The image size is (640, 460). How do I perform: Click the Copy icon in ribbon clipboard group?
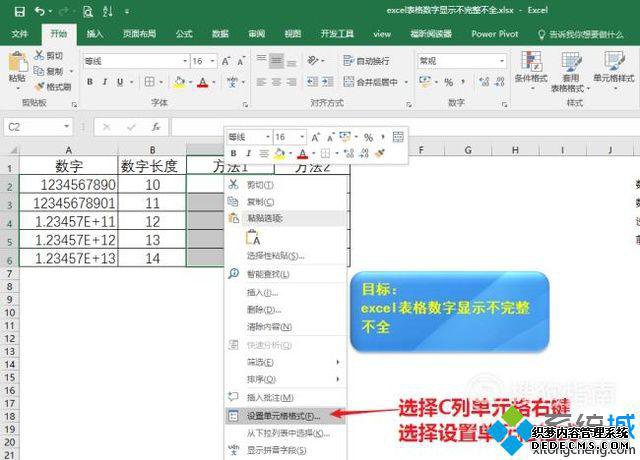[39, 71]
